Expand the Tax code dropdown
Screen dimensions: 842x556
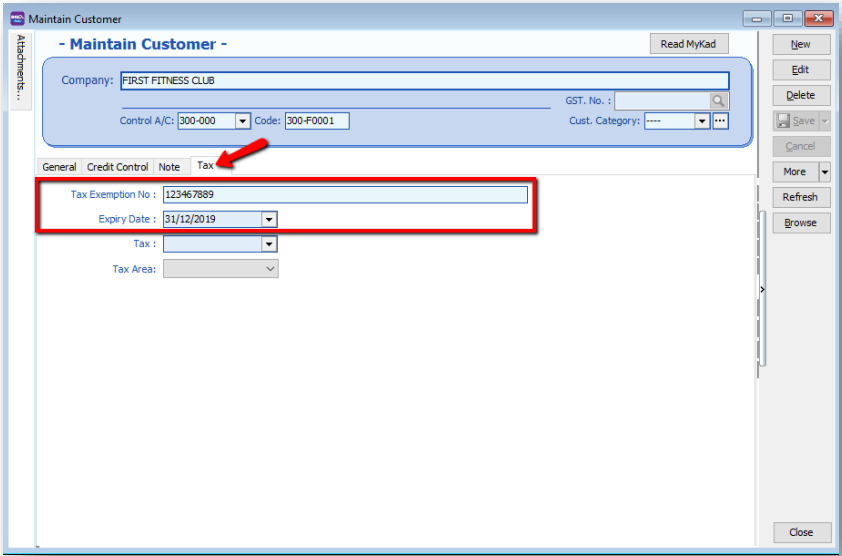(269, 244)
